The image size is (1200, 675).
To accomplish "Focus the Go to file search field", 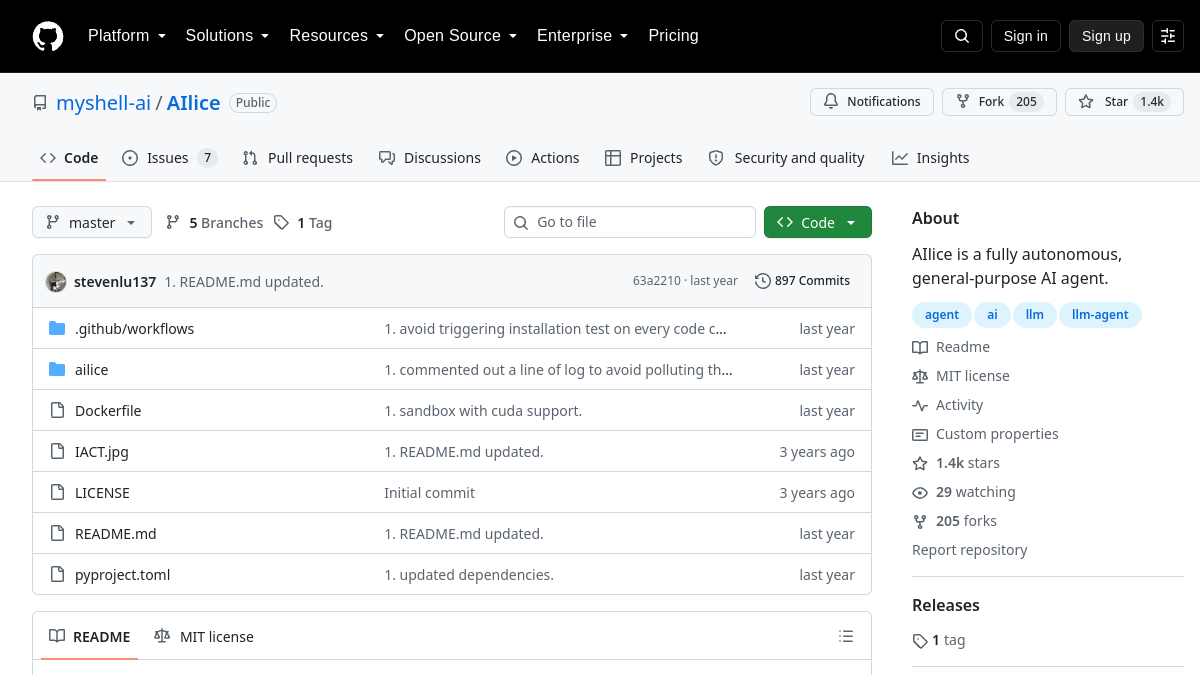I will [x=630, y=222].
